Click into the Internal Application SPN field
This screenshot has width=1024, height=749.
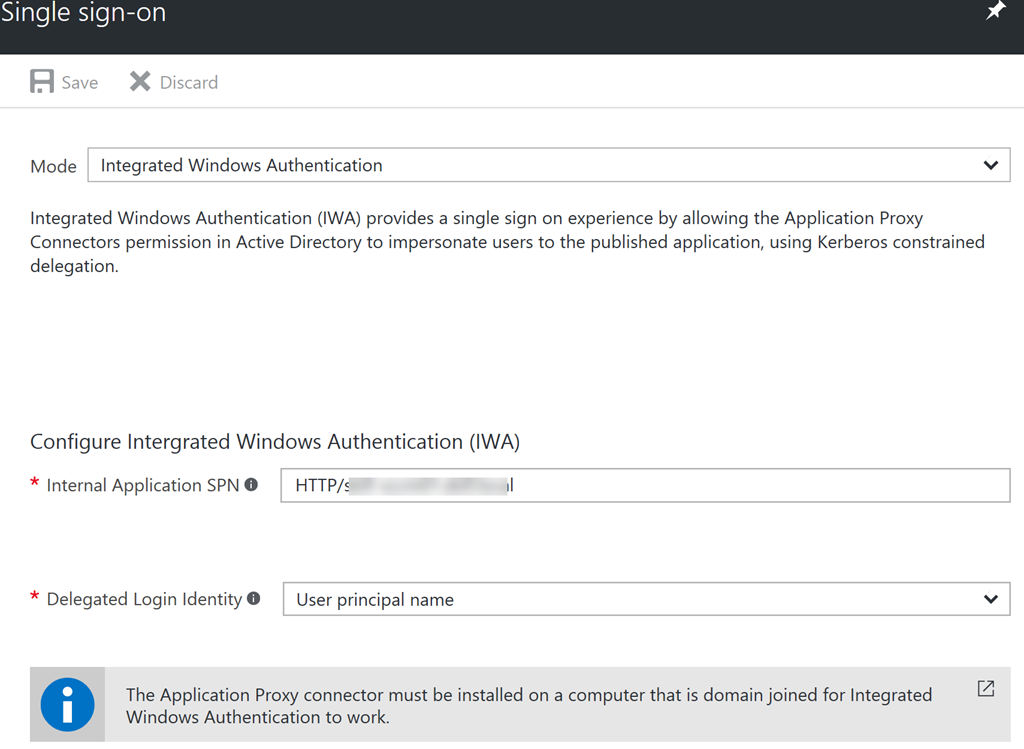pos(645,485)
